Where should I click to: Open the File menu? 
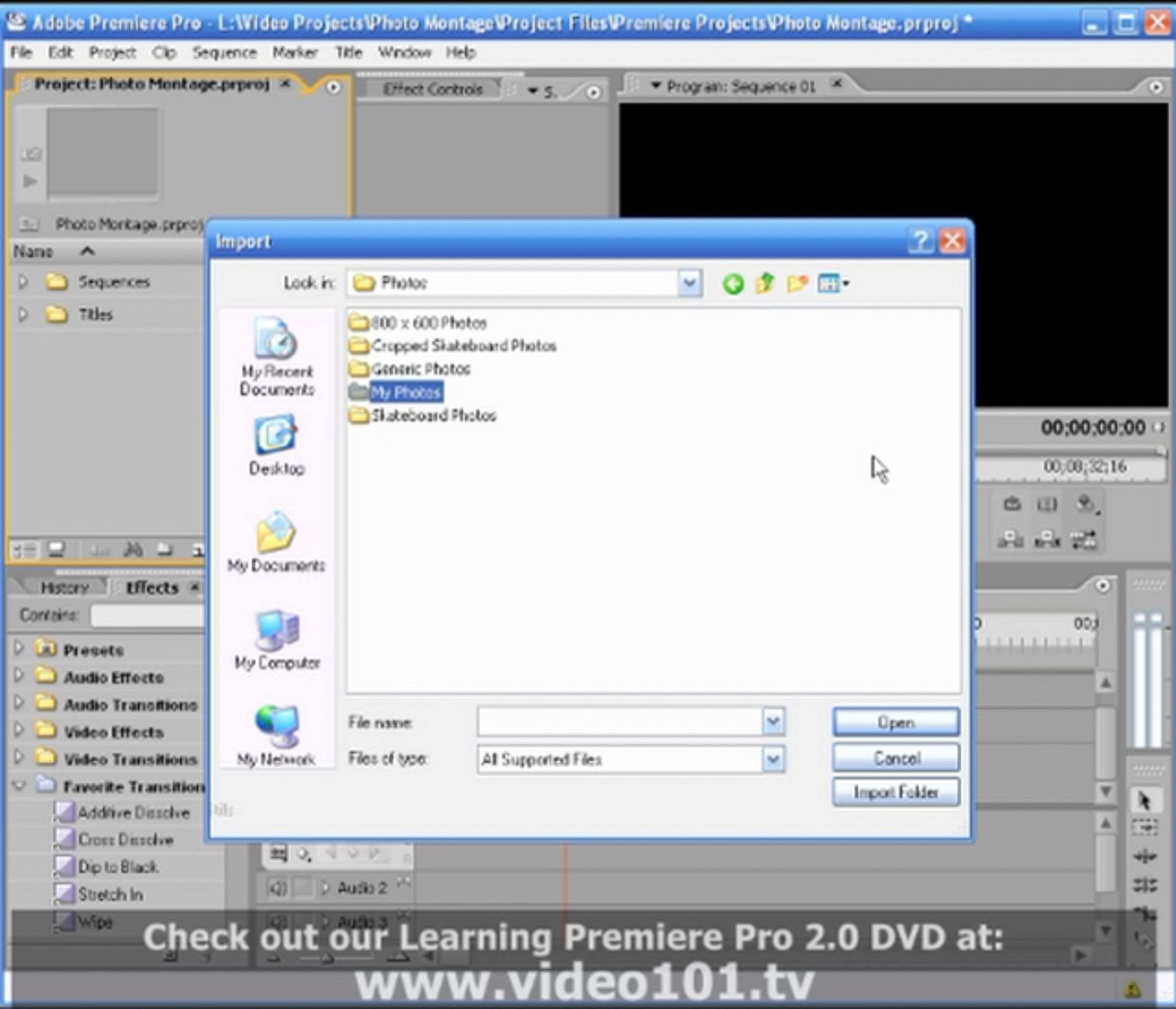(x=21, y=52)
